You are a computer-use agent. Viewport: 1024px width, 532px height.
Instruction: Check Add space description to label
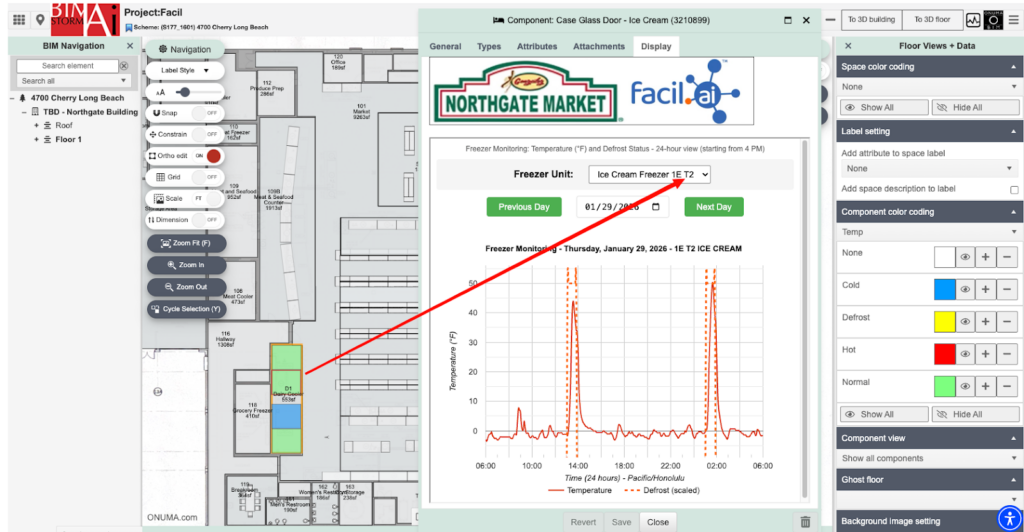click(x=1014, y=189)
